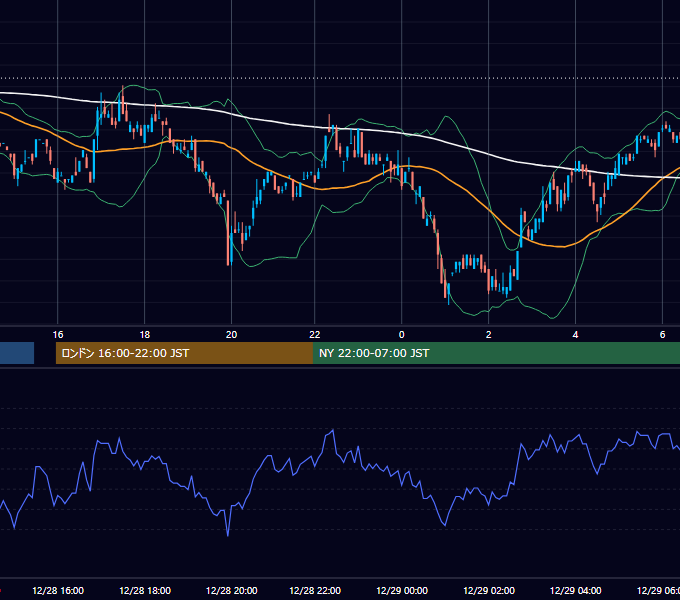This screenshot has height=600, width=680.
Task: Click the 20 hour label on price chart axis
Action: click(x=232, y=335)
